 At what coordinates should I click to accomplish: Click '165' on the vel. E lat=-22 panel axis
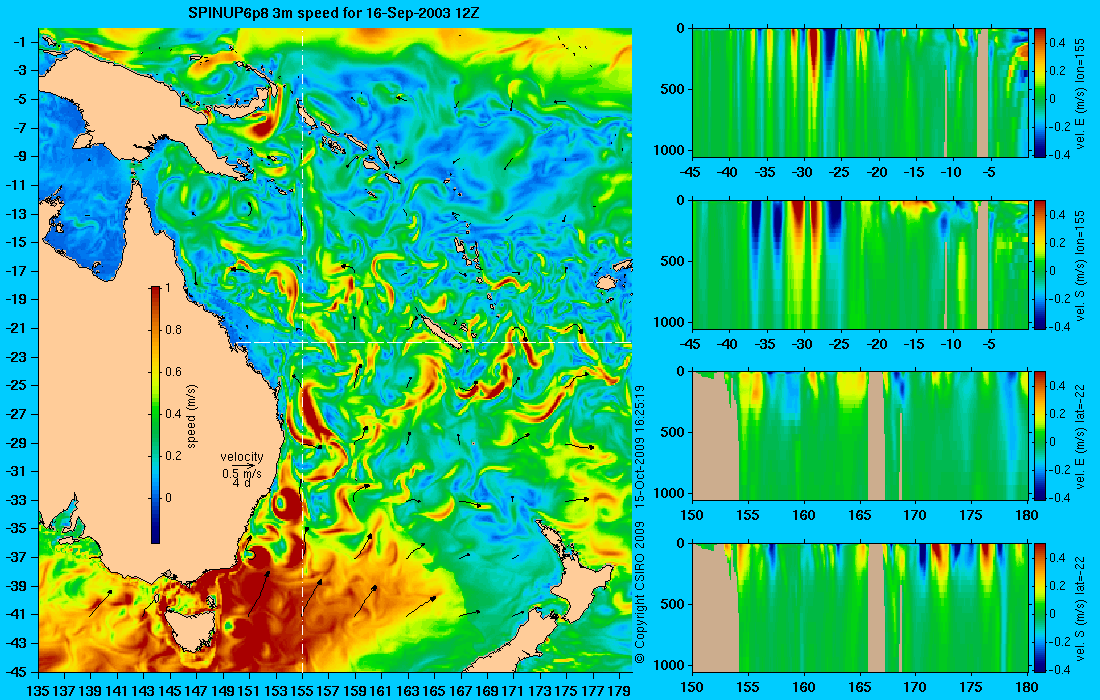coord(859,516)
